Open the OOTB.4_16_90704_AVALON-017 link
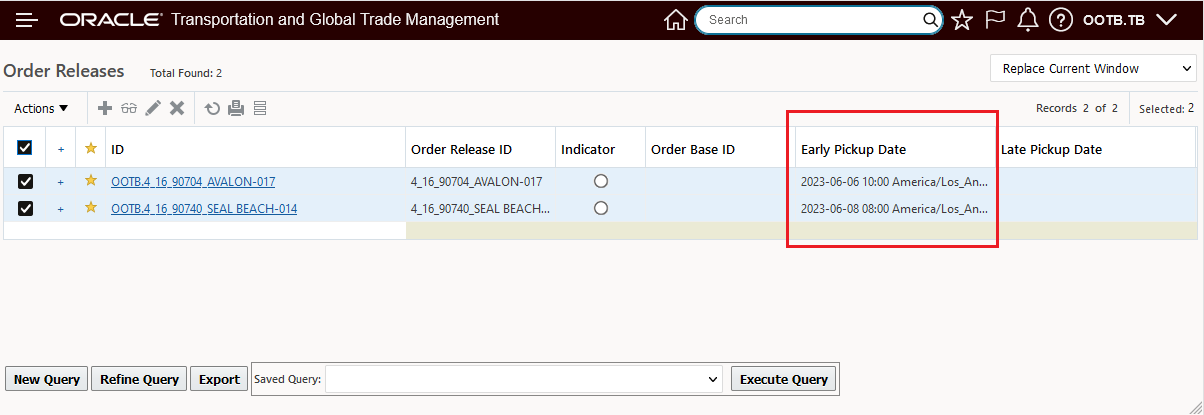Viewport: 1204px width, 415px height. (193, 181)
